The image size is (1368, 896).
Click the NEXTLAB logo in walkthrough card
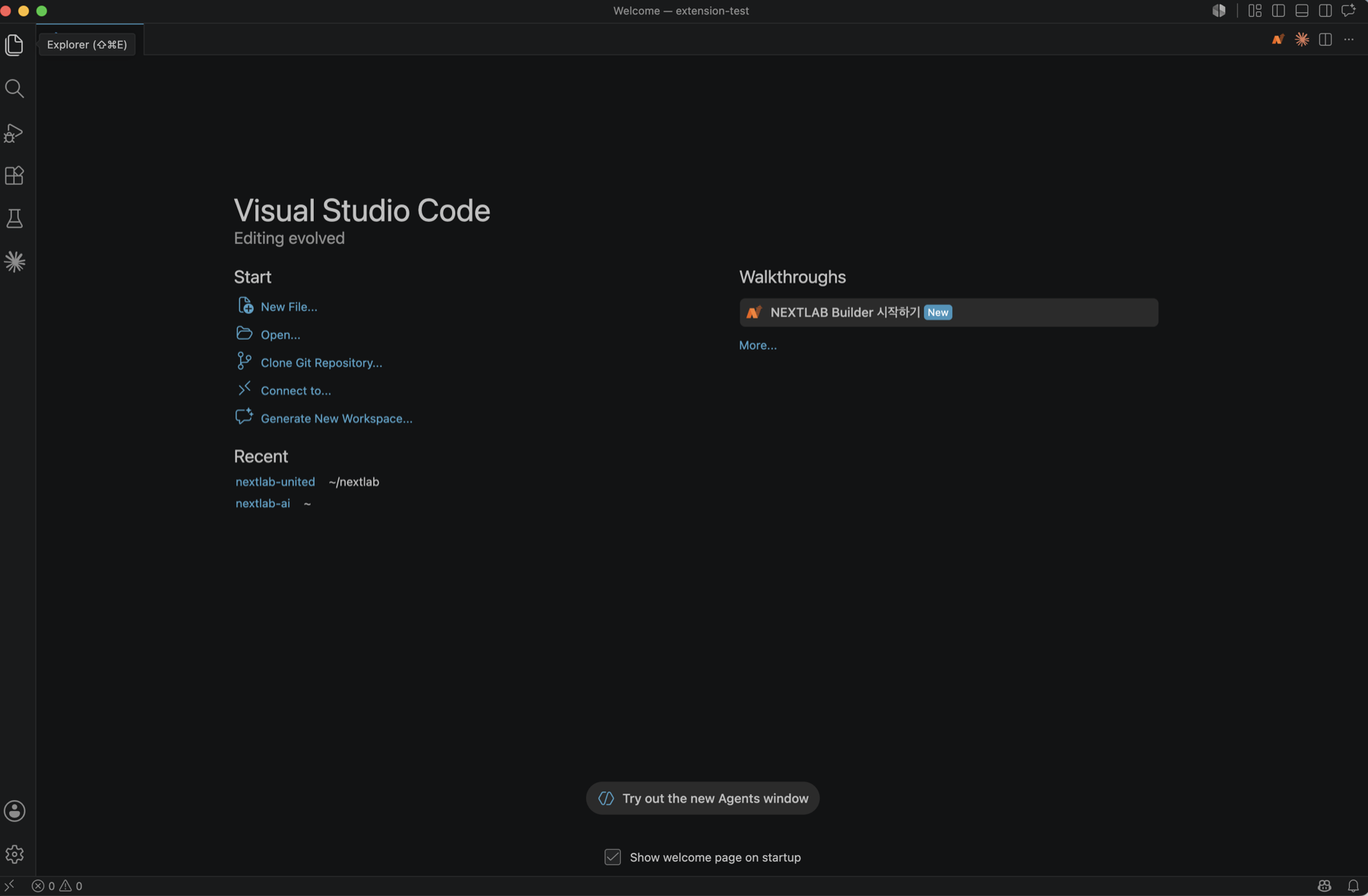[753, 312]
